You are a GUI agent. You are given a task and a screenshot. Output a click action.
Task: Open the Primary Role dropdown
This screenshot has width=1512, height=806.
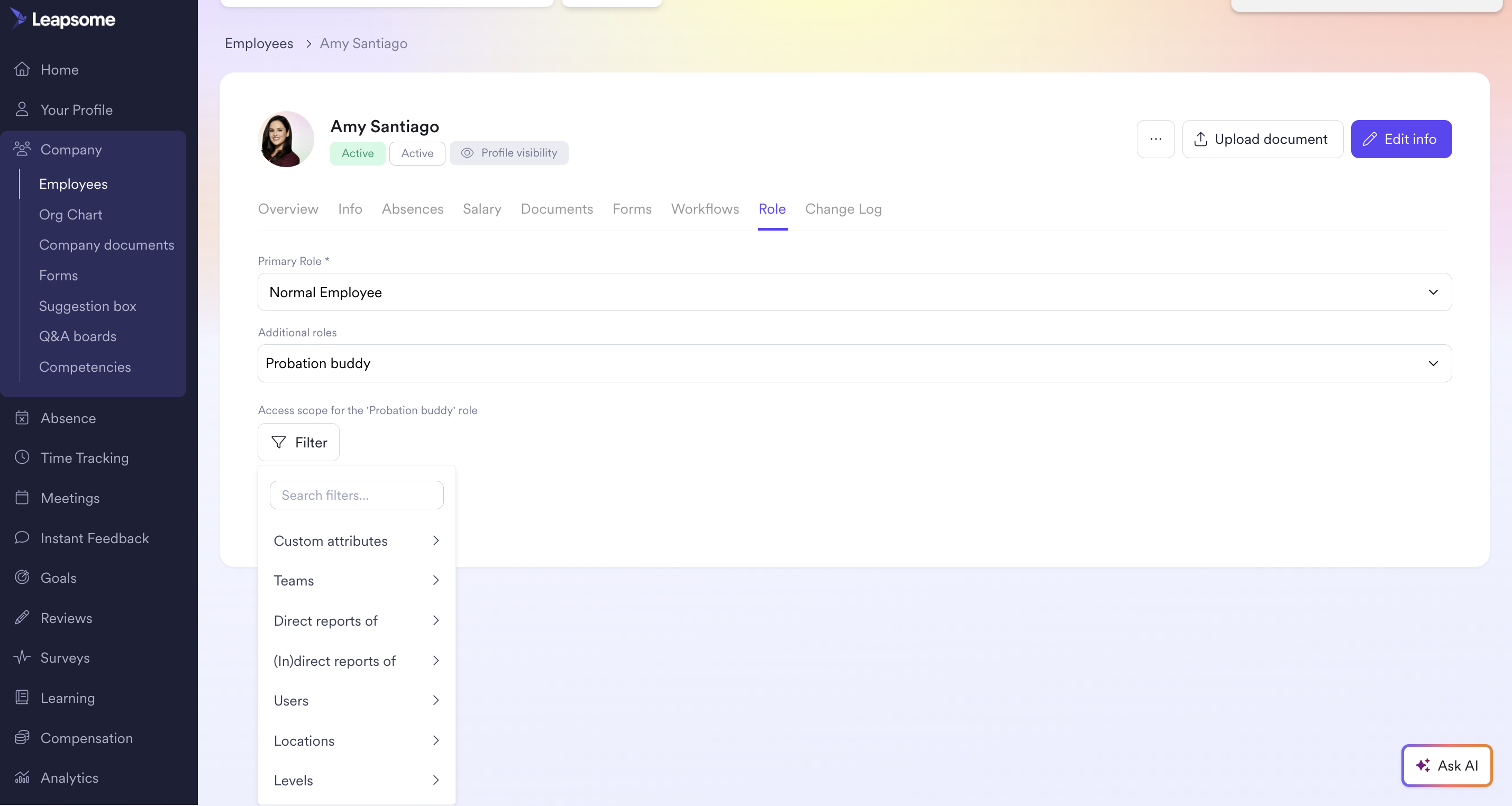854,292
